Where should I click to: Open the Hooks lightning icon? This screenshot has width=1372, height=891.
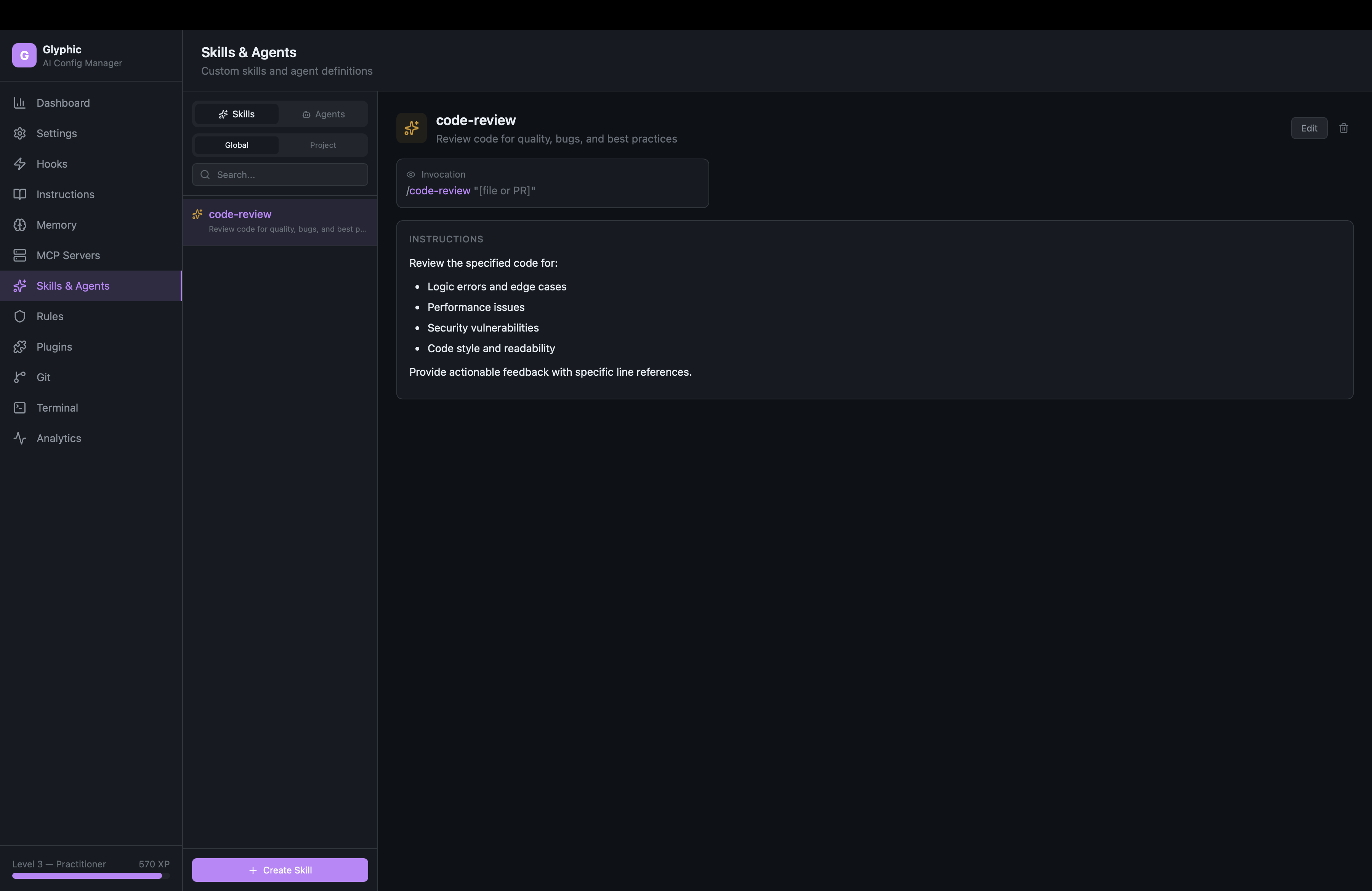(x=20, y=163)
